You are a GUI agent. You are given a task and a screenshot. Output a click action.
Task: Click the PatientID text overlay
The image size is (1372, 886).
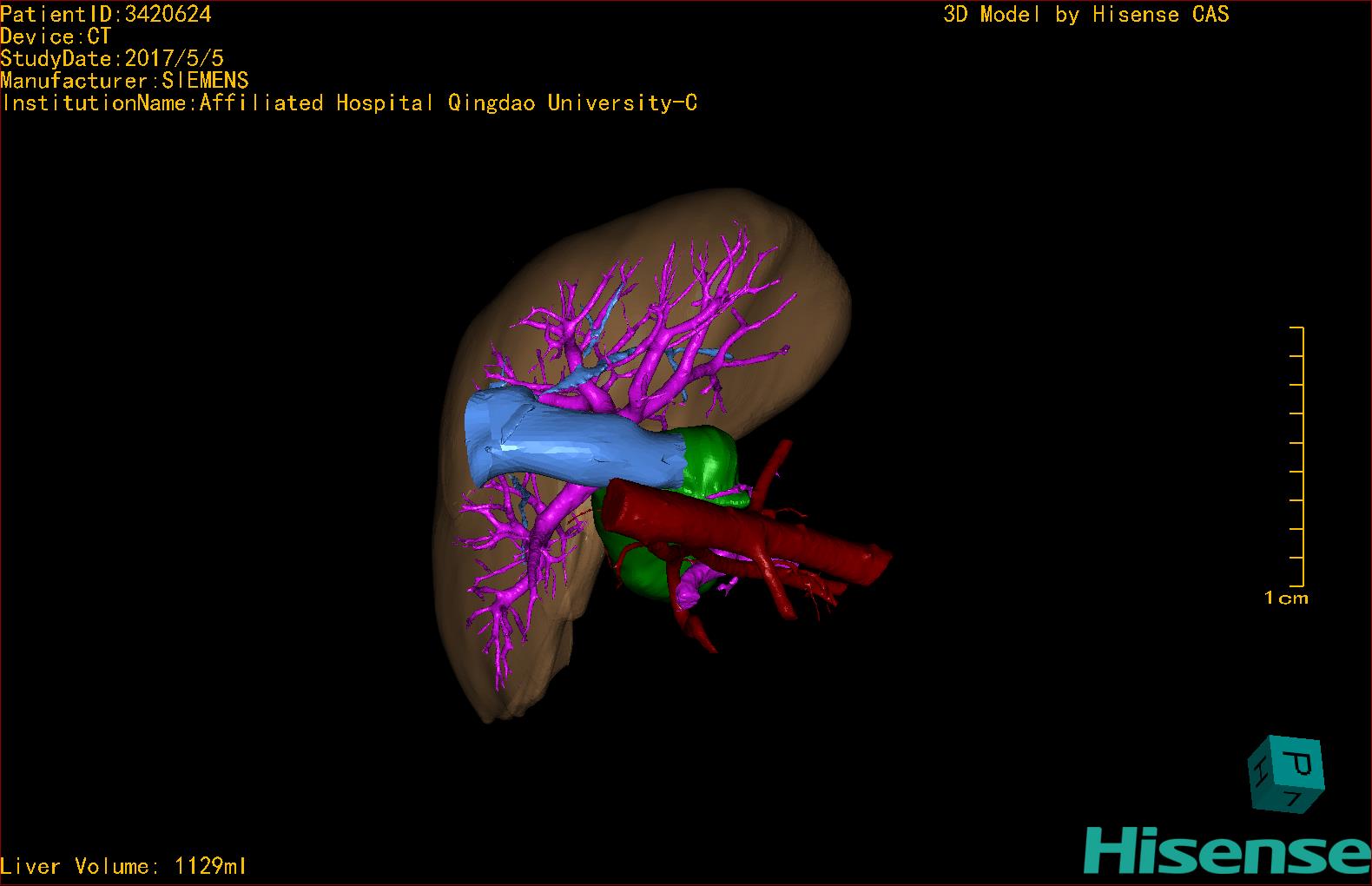[x=106, y=14]
